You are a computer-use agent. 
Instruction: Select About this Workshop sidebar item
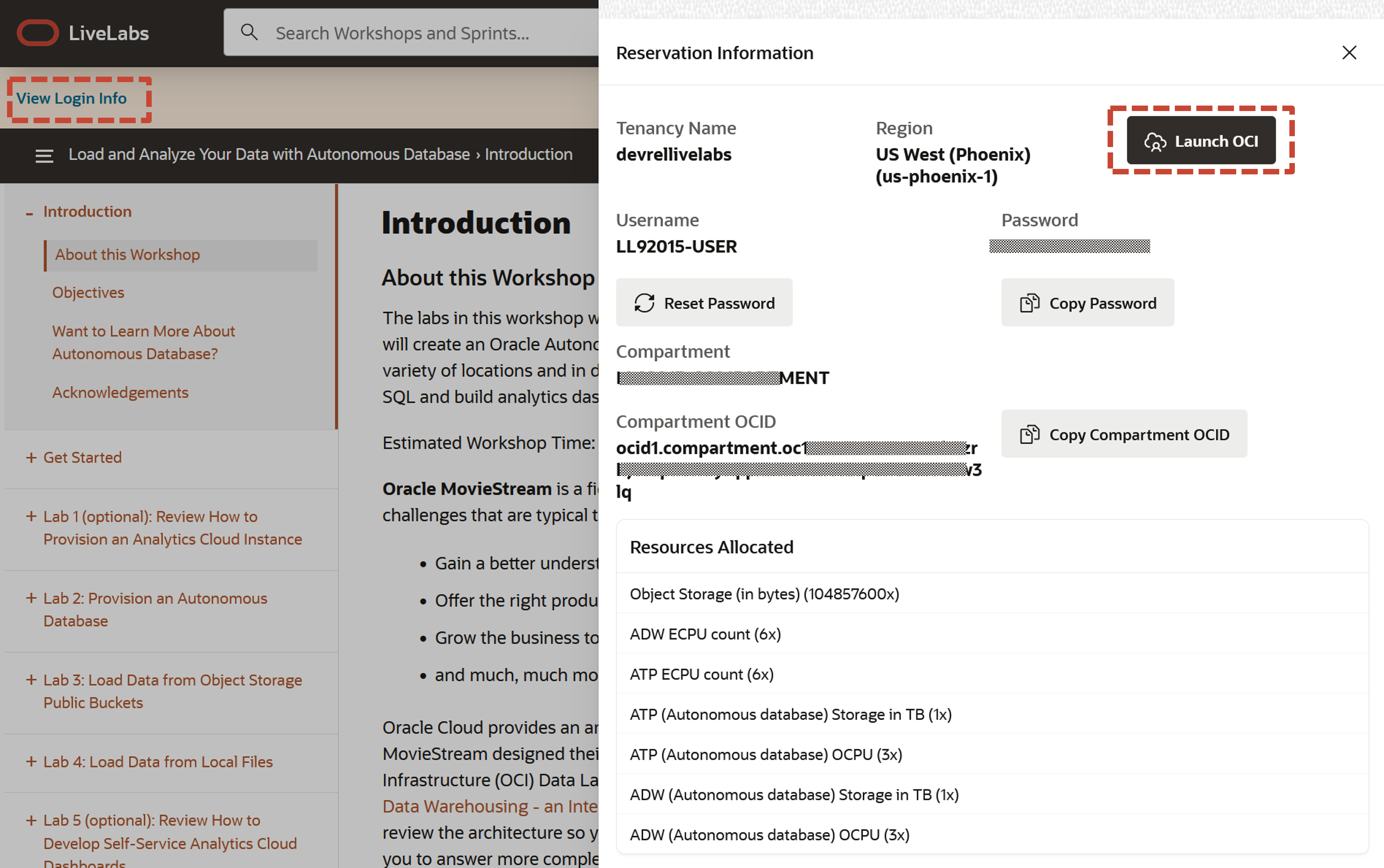point(127,255)
